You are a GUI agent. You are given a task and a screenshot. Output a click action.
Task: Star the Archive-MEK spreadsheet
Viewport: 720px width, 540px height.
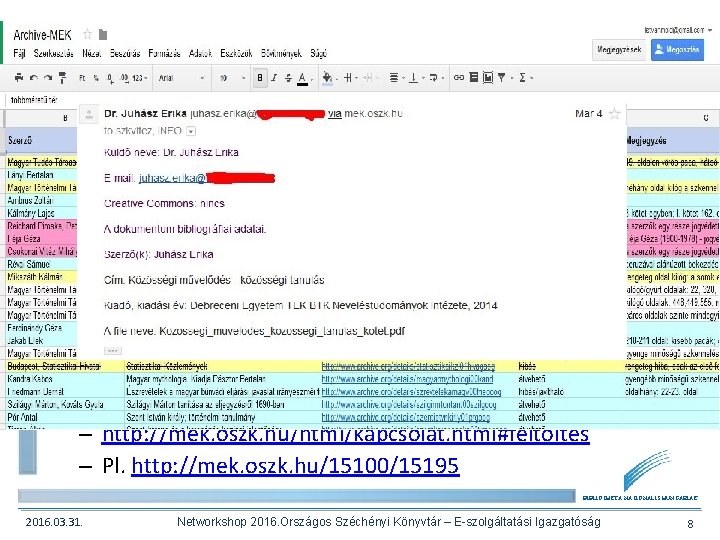(87, 34)
